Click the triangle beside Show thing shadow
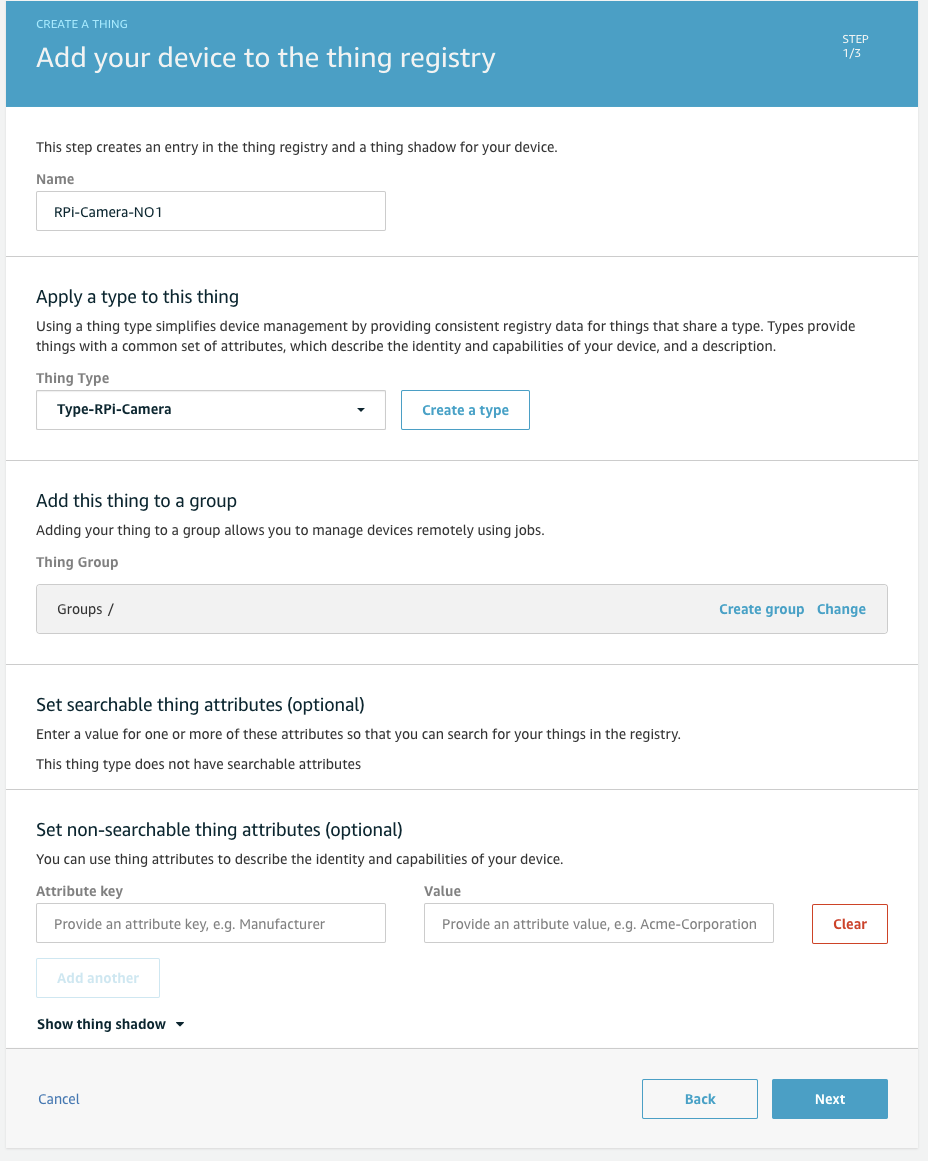This screenshot has height=1161, width=928. 179,1025
